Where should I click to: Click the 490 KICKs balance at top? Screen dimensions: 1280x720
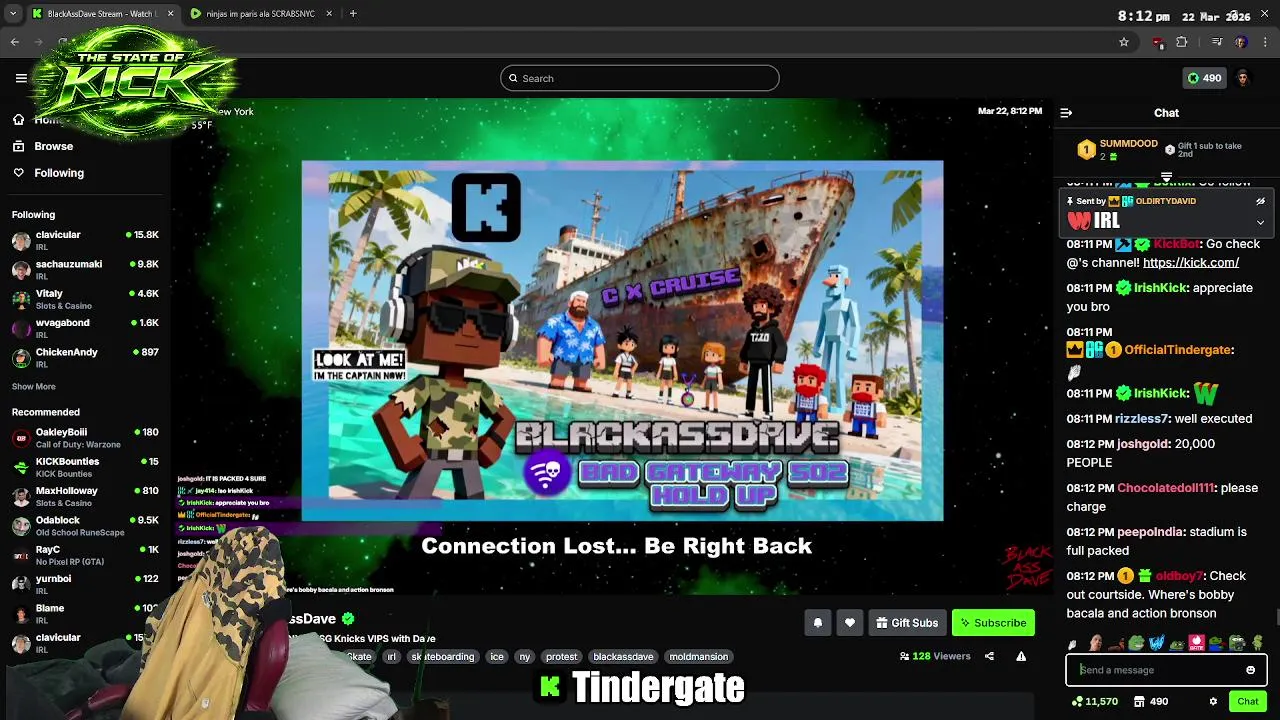(x=1204, y=78)
